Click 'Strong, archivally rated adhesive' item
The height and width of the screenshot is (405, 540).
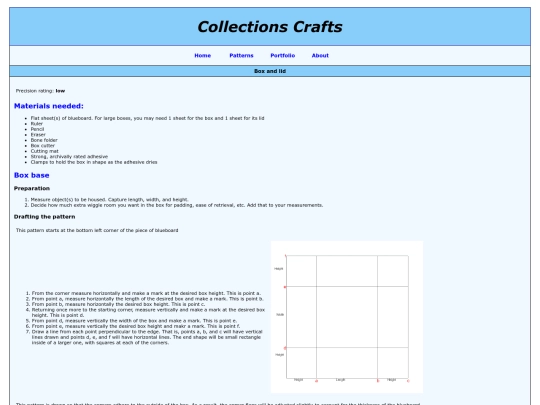(x=69, y=157)
